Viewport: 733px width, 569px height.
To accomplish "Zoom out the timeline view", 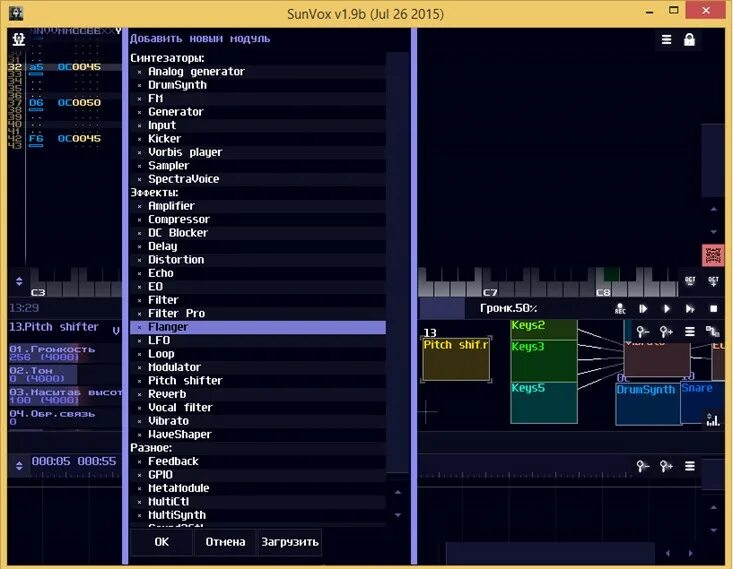I will tap(643, 466).
